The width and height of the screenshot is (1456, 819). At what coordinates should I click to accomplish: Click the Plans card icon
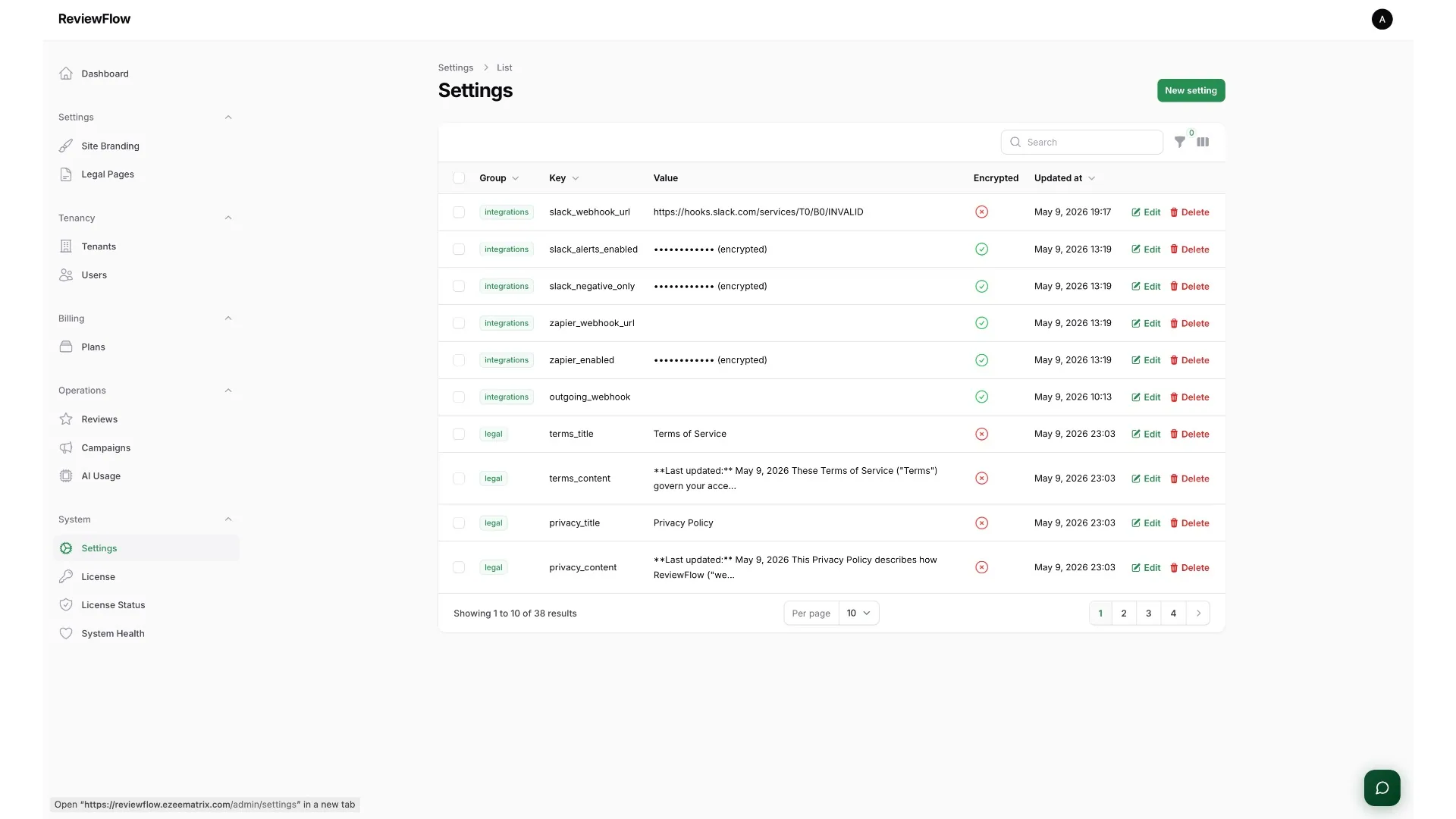point(66,347)
